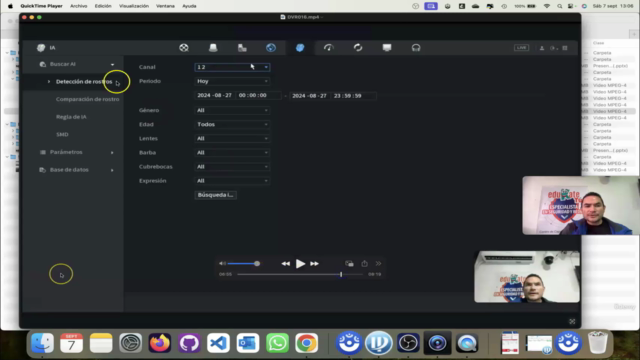
Task: Open OBS Studio from the Dock
Action: click(x=408, y=343)
